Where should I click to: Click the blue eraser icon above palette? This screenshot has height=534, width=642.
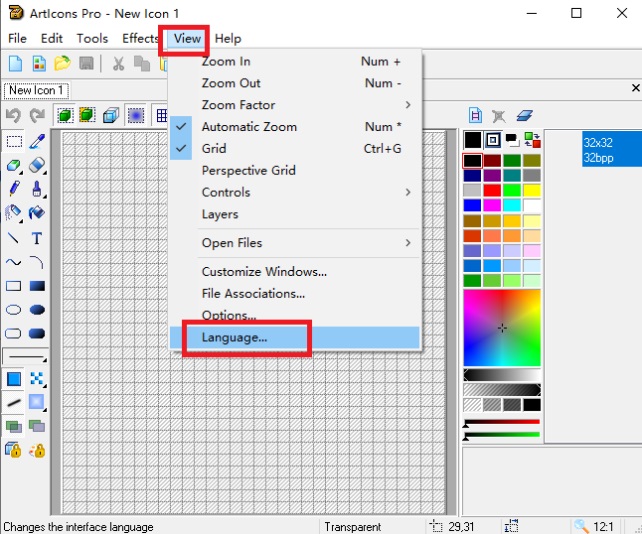click(x=524, y=116)
